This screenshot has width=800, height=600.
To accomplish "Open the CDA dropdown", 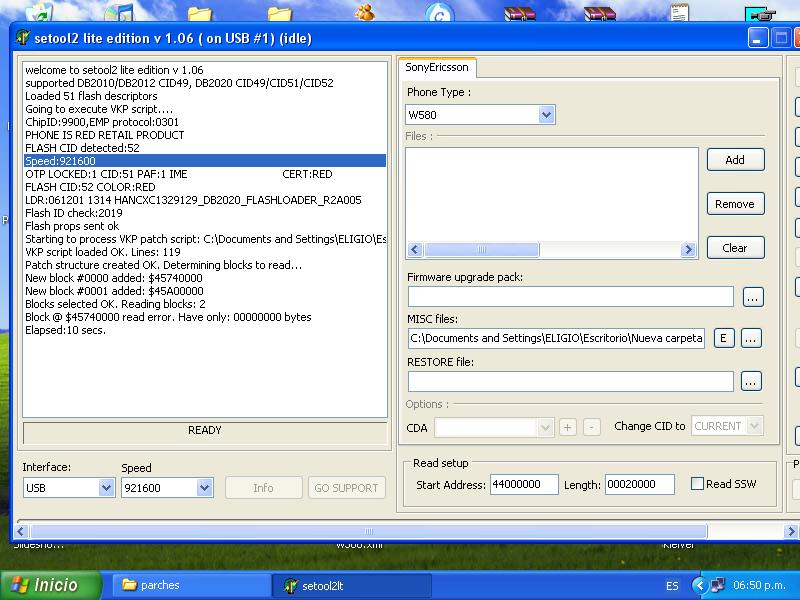I will tap(545, 427).
